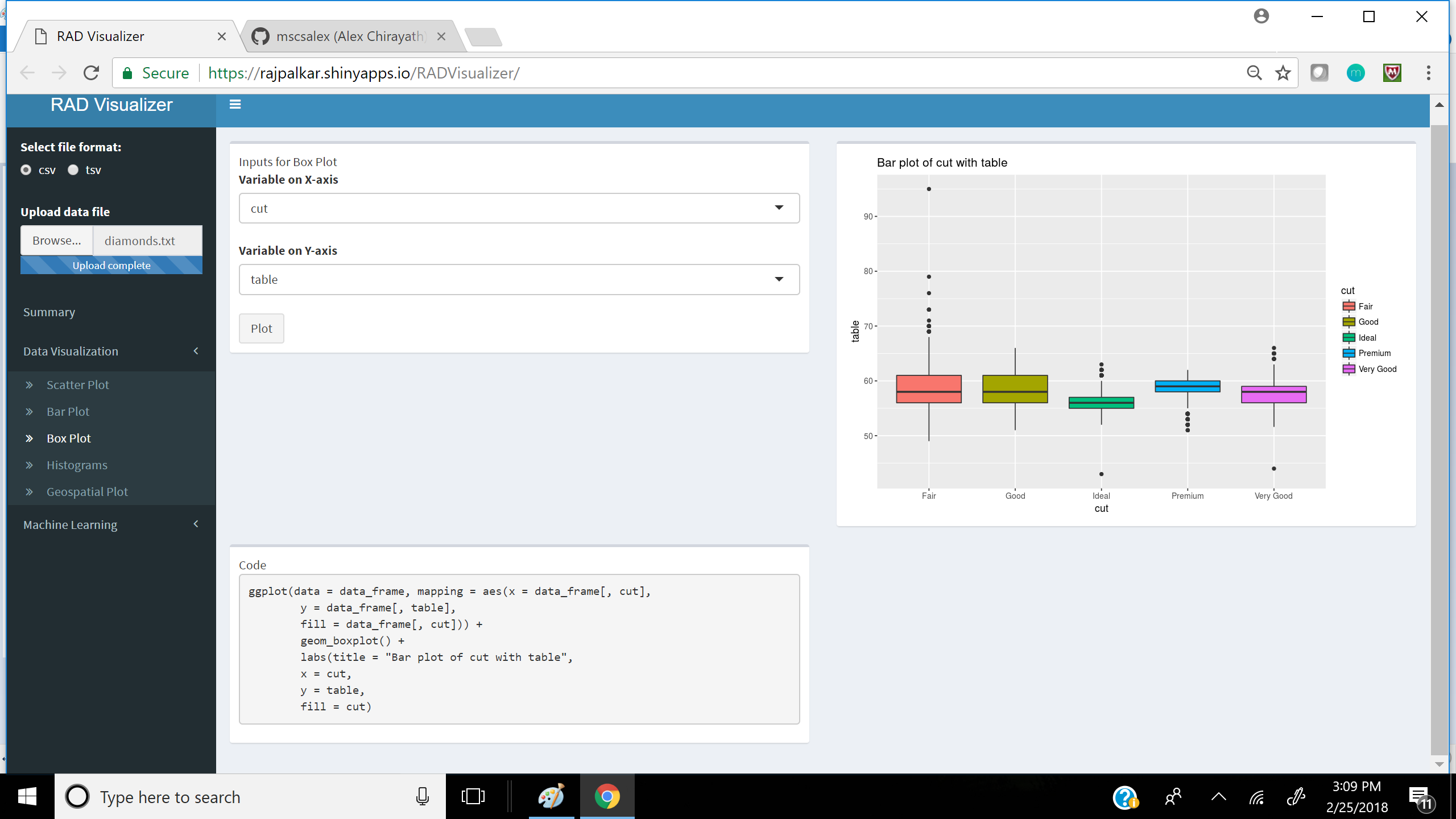Click Browse to upload a file
The height and width of the screenshot is (819, 1456).
56,241
